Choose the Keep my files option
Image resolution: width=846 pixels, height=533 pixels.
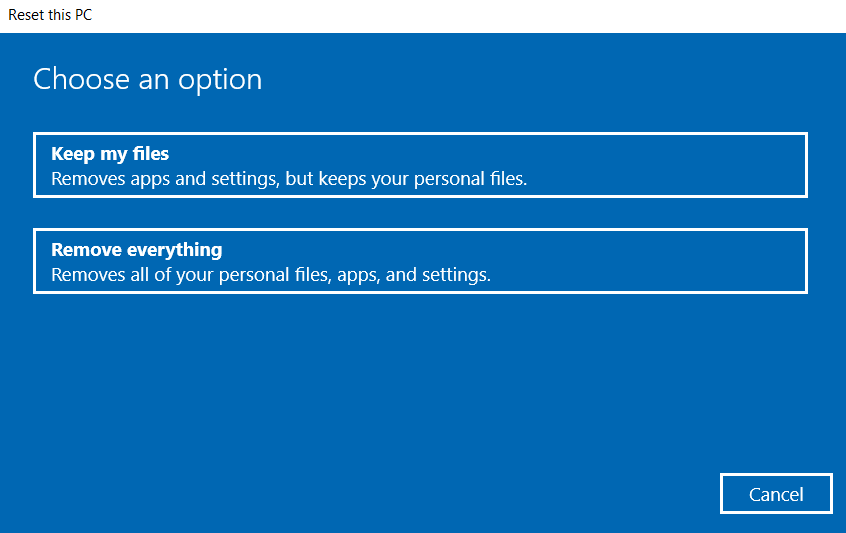420,165
